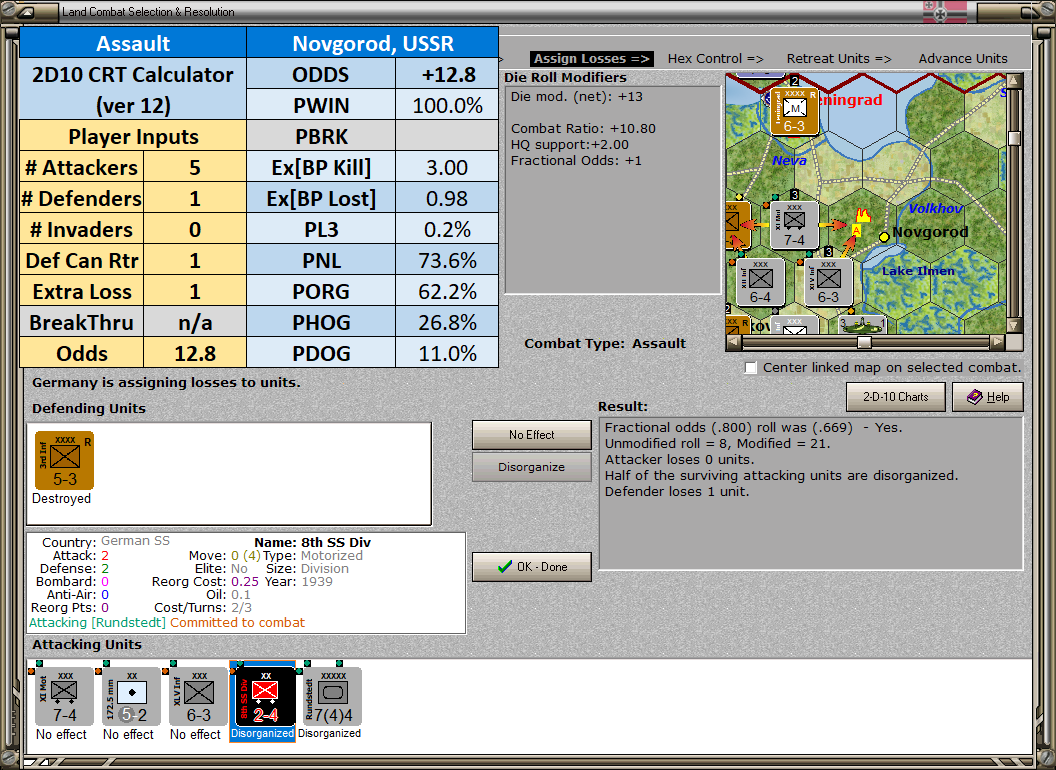1056x770 pixels.
Task: Click the aircraft counter at the map bottom
Action: tap(862, 325)
